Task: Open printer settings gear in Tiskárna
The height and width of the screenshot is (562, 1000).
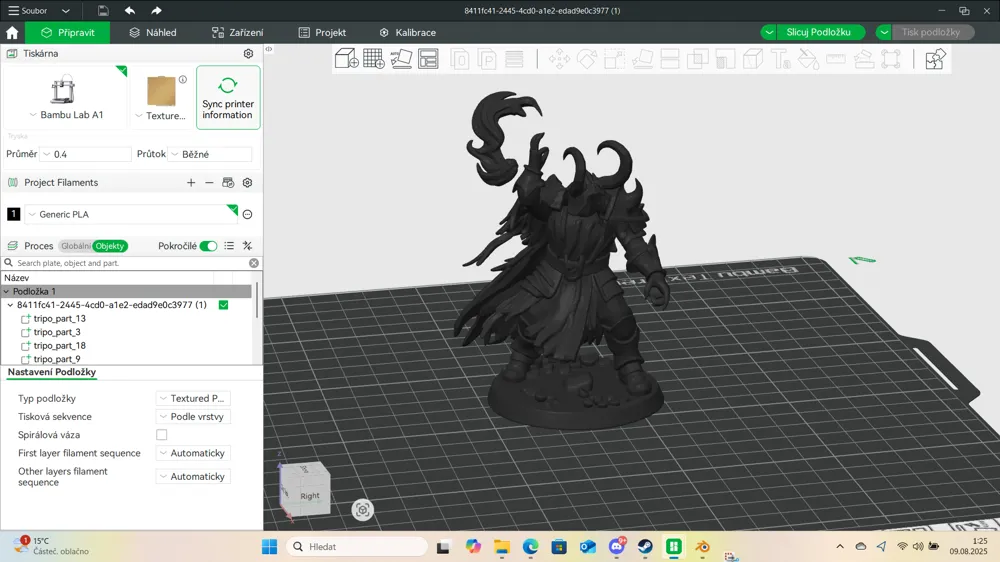Action: point(249,54)
